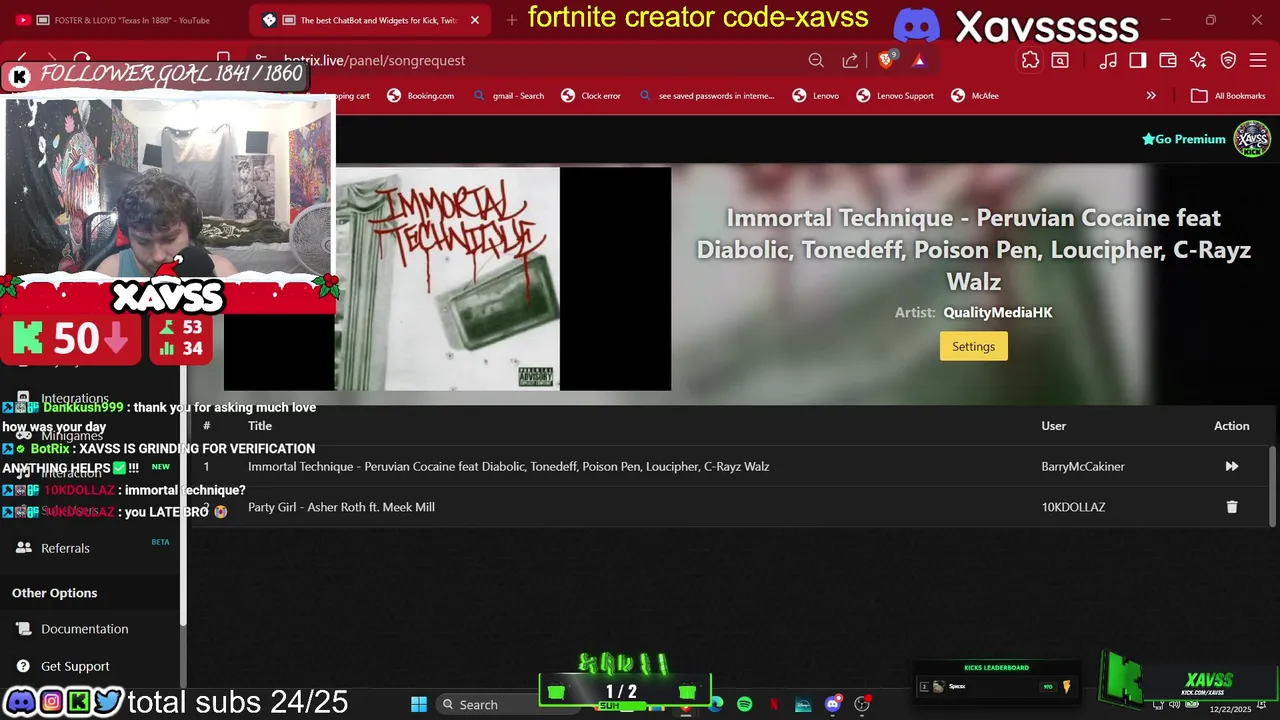Click the Party Girl - Asher Roth title
1280x720 pixels.
point(341,507)
